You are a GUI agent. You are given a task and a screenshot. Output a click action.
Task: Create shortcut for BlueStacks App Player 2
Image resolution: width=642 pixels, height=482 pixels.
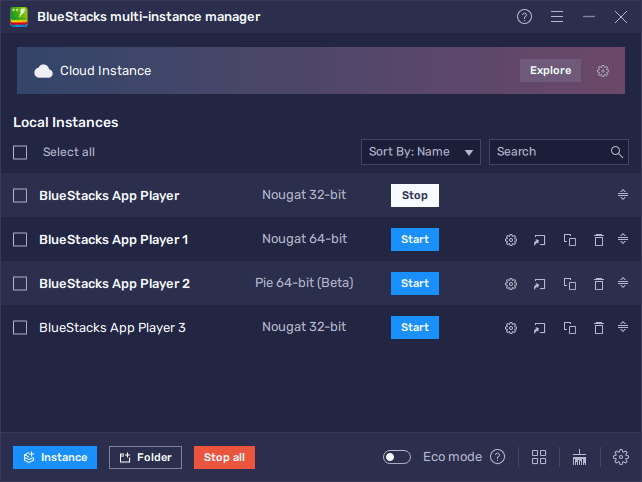pos(540,284)
